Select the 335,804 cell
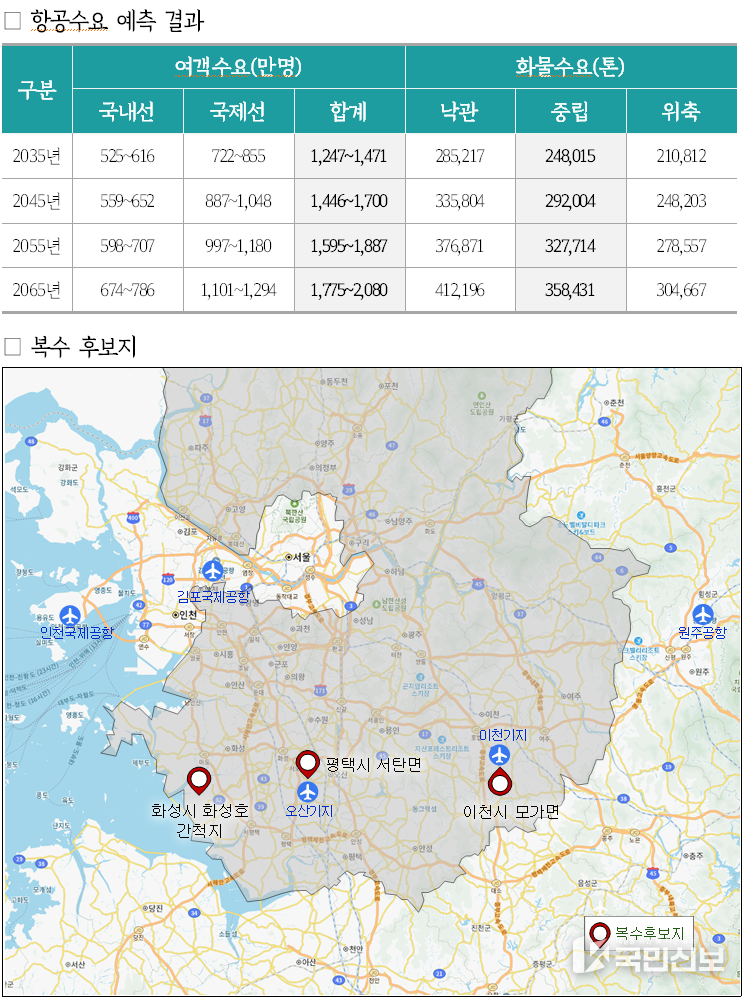Image resolution: width=745 pixels, height=999 pixels. pyautogui.click(x=460, y=201)
